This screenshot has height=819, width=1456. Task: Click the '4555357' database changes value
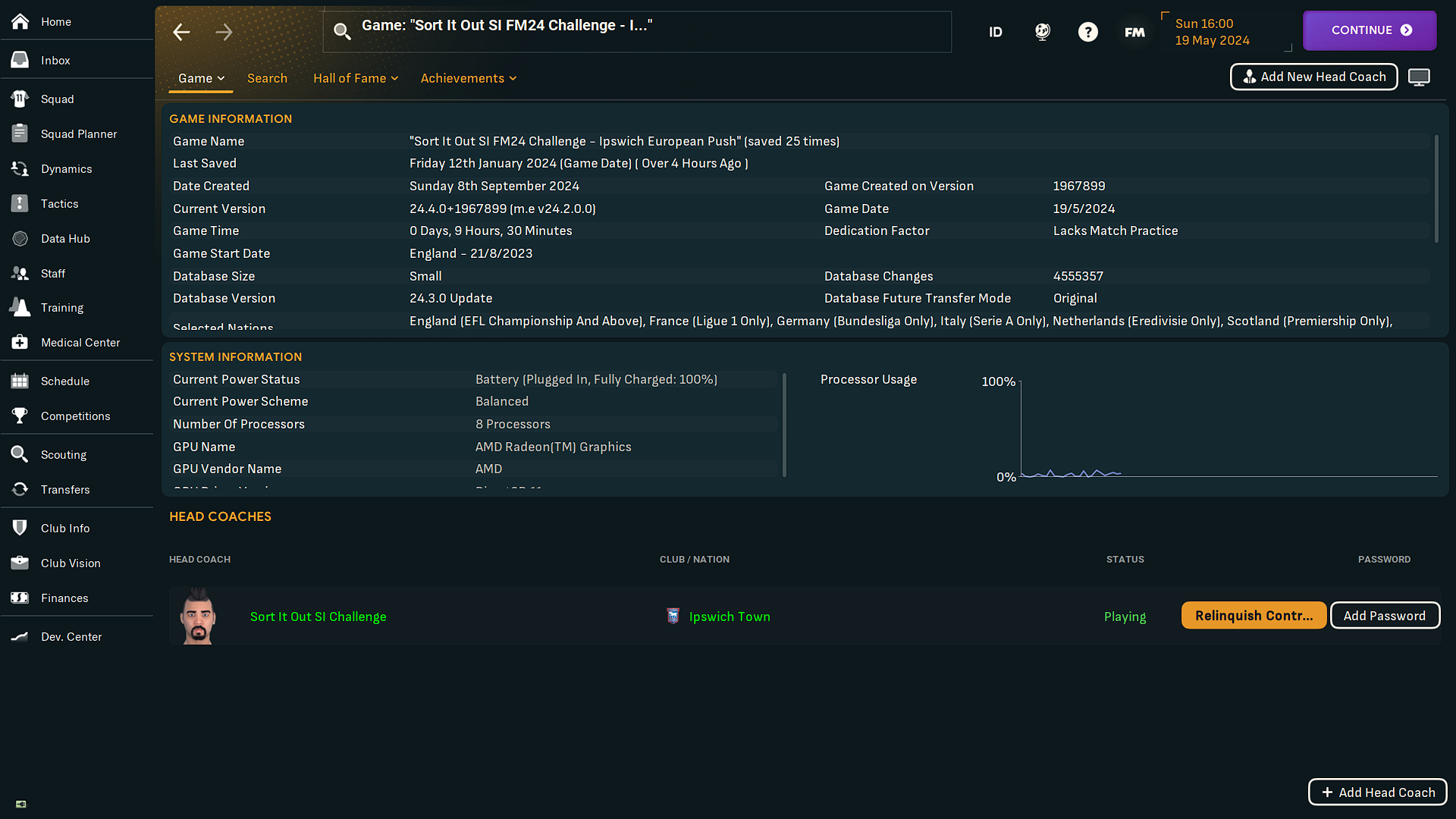[x=1078, y=276]
